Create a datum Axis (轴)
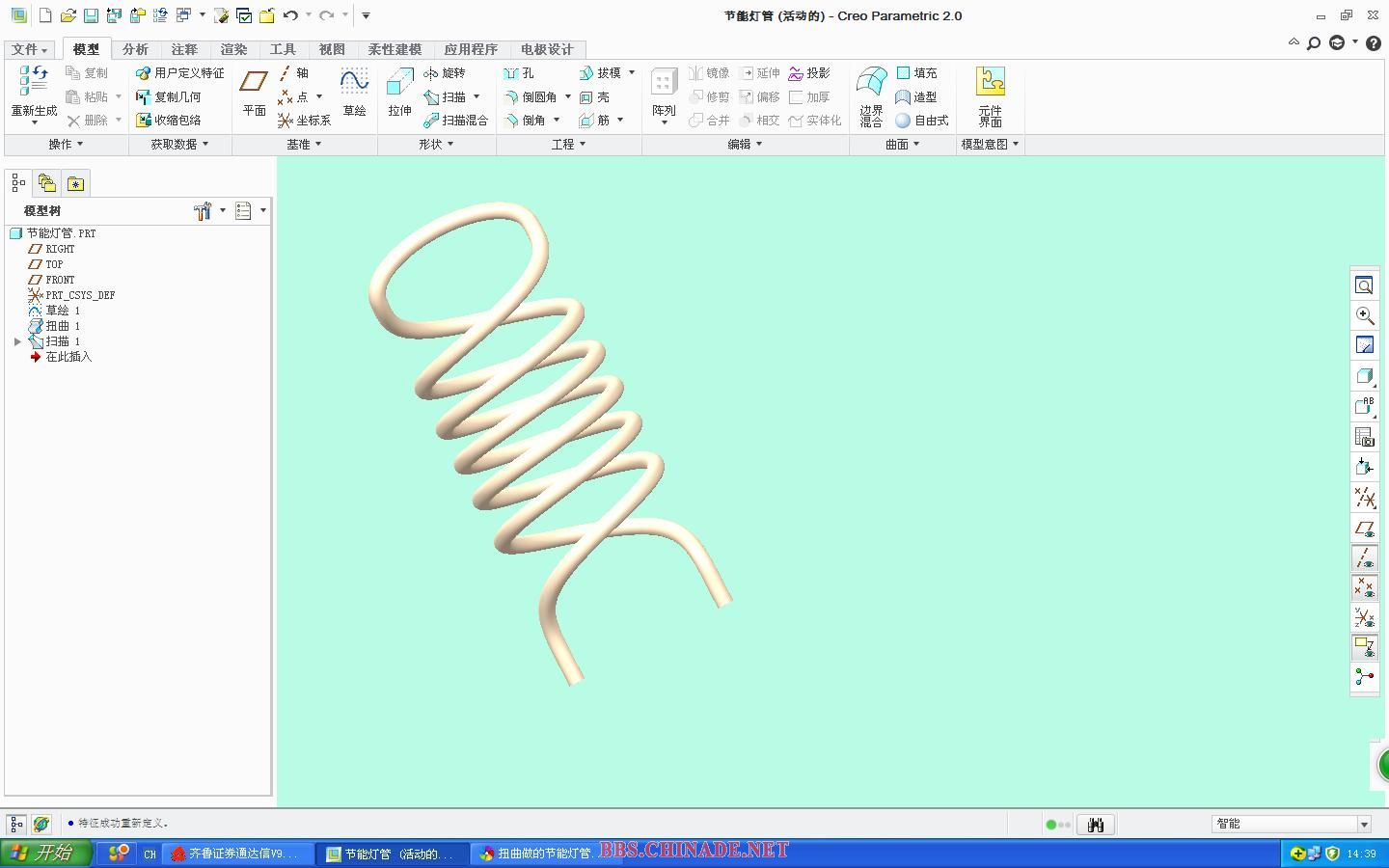Image resolution: width=1389 pixels, height=868 pixels. pyautogui.click(x=293, y=73)
